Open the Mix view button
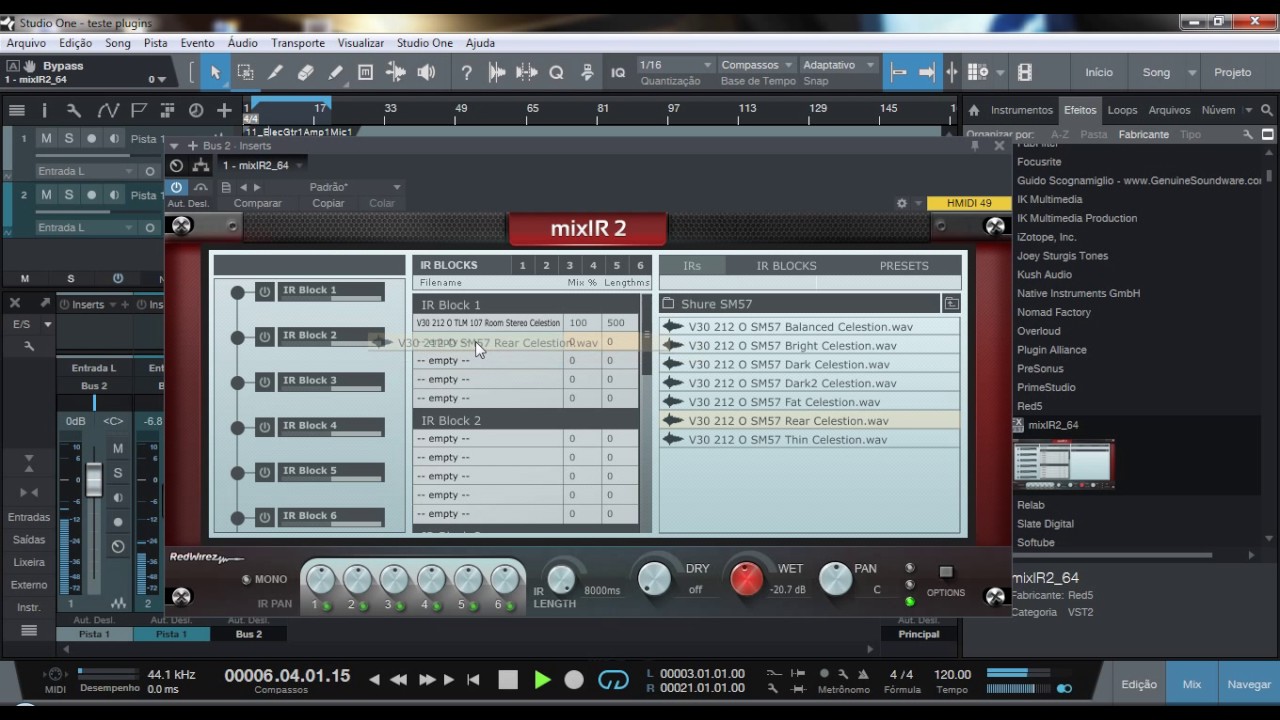Screen dimensions: 1280x720 1192,685
